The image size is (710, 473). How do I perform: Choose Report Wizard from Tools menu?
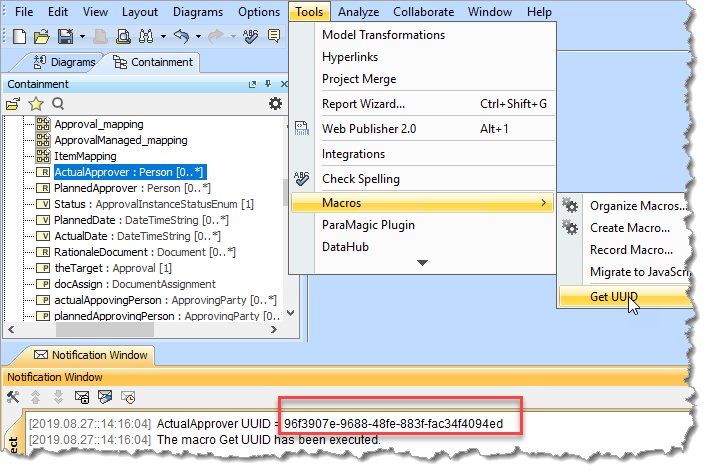point(363,104)
